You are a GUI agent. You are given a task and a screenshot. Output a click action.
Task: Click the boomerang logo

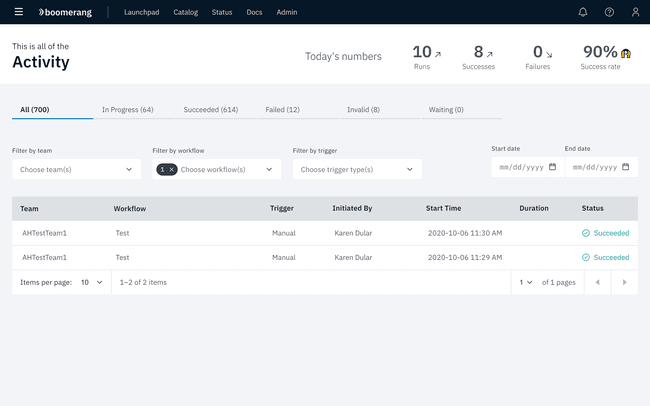(x=65, y=12)
